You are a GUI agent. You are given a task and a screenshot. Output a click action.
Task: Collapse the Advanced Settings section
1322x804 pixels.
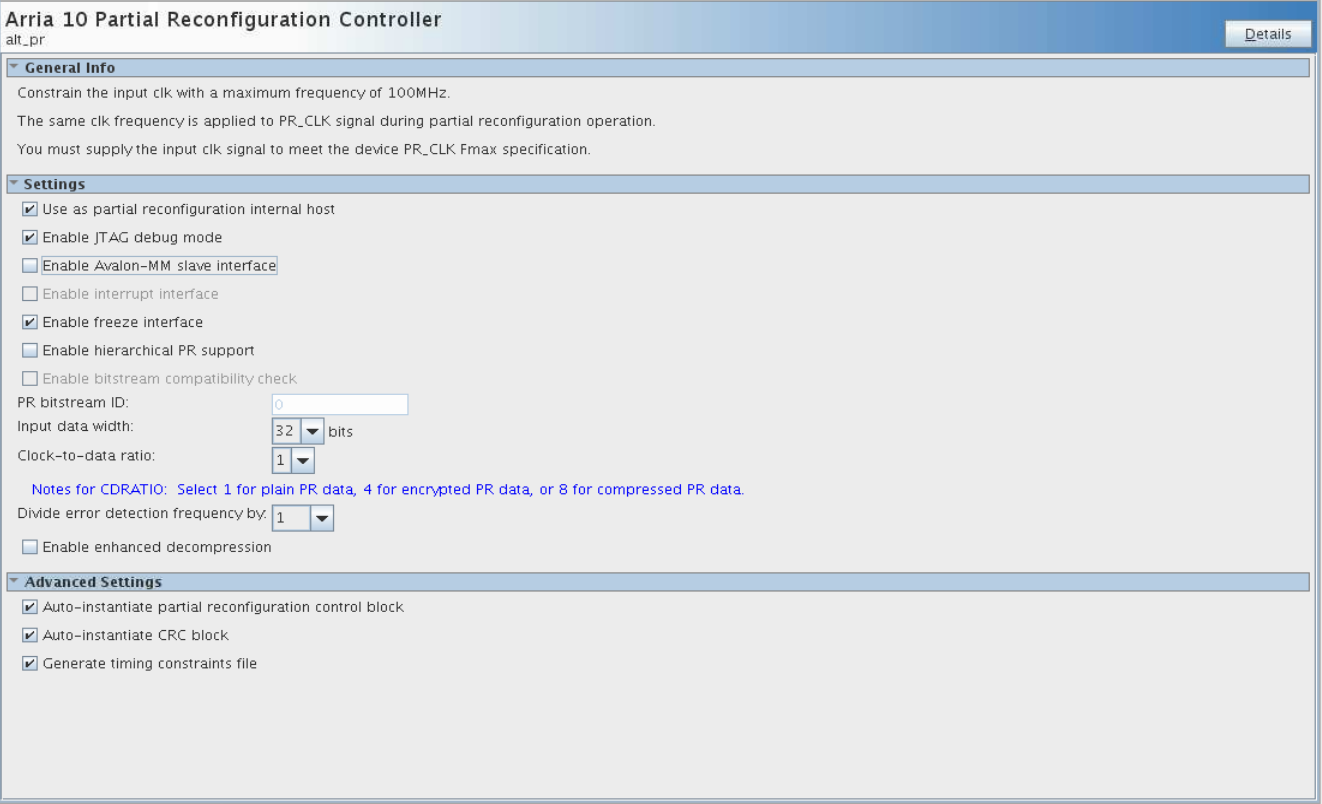click(x=14, y=582)
